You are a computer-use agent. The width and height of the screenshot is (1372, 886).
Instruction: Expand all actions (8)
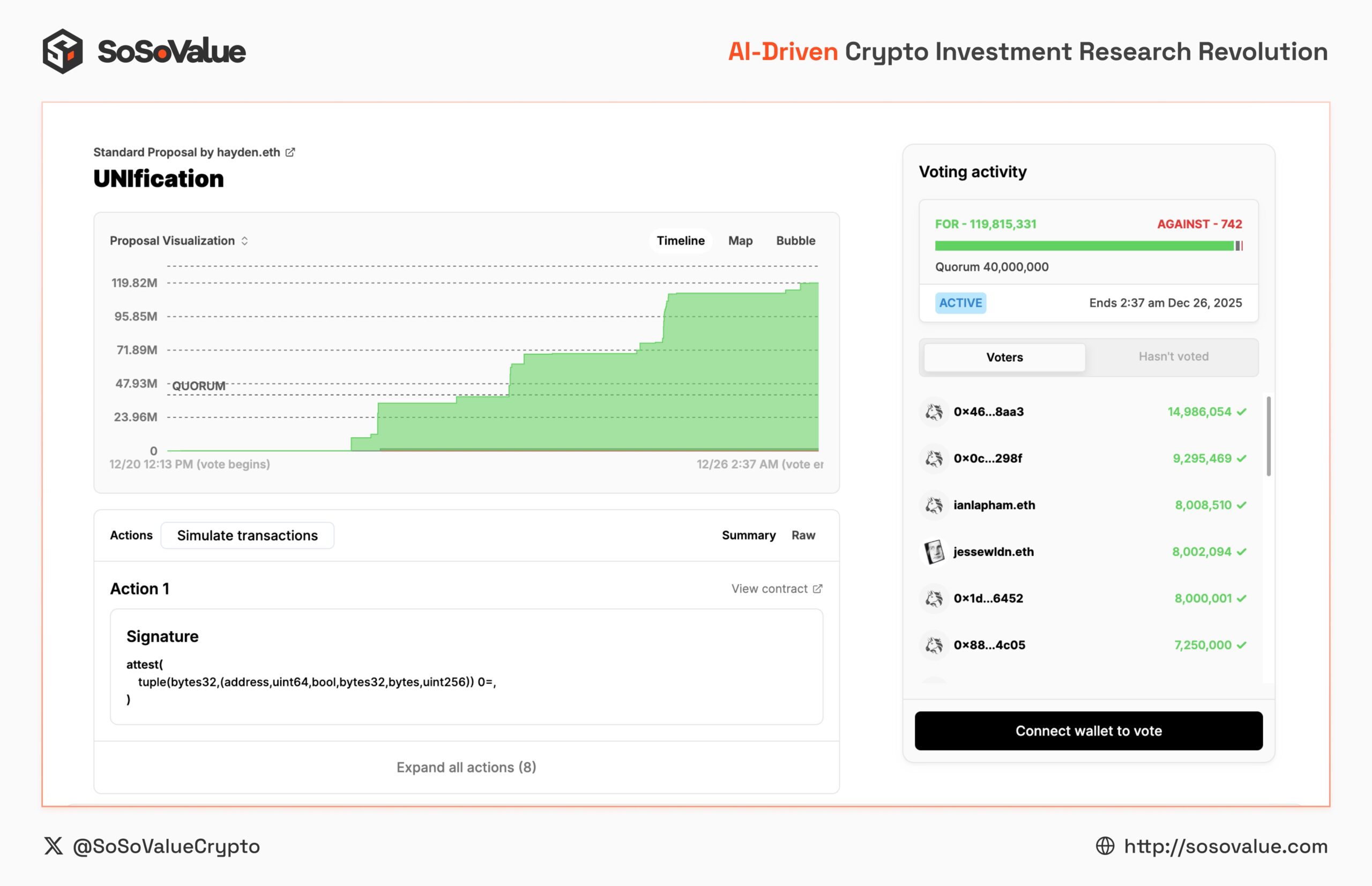point(466,767)
